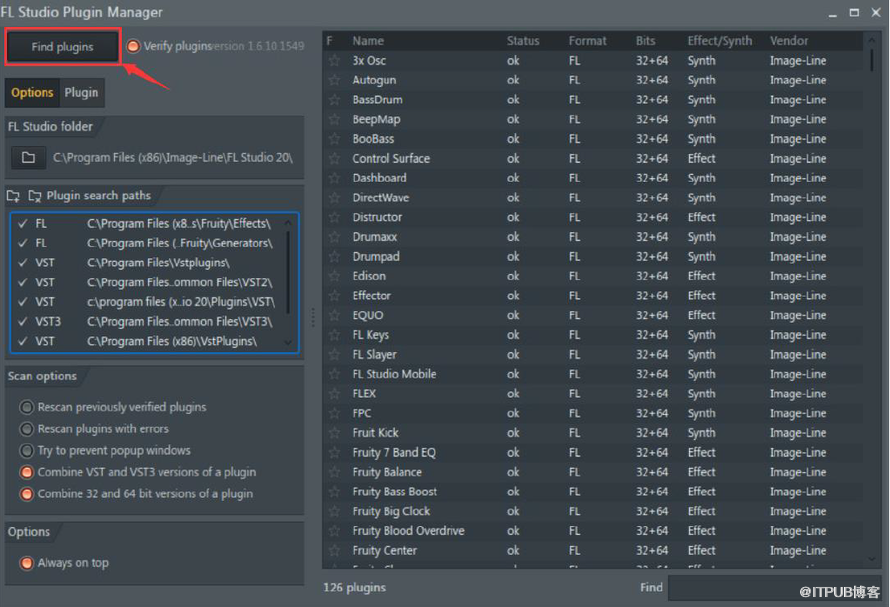Favorite the FL Keys plugin star

(334, 335)
